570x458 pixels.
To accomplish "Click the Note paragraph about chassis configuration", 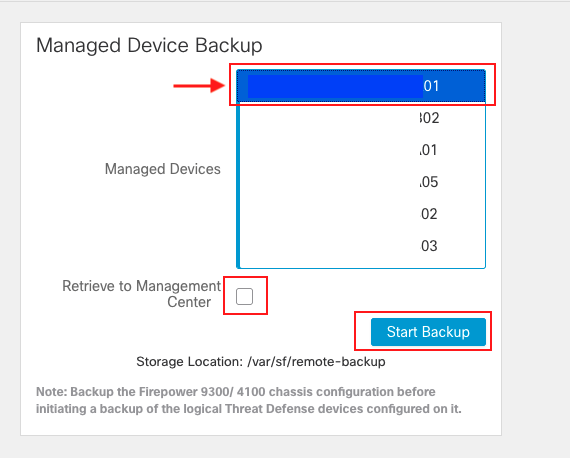I will [x=249, y=400].
